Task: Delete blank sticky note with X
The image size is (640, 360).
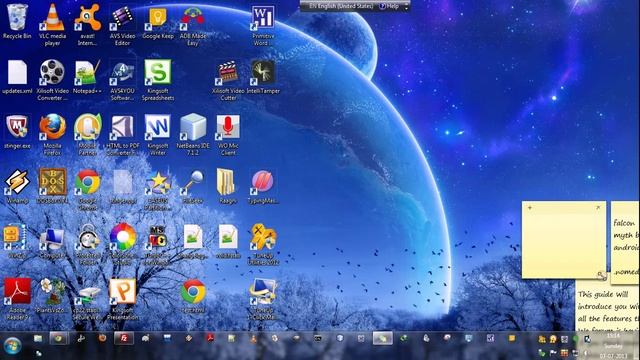Action: click(x=598, y=208)
